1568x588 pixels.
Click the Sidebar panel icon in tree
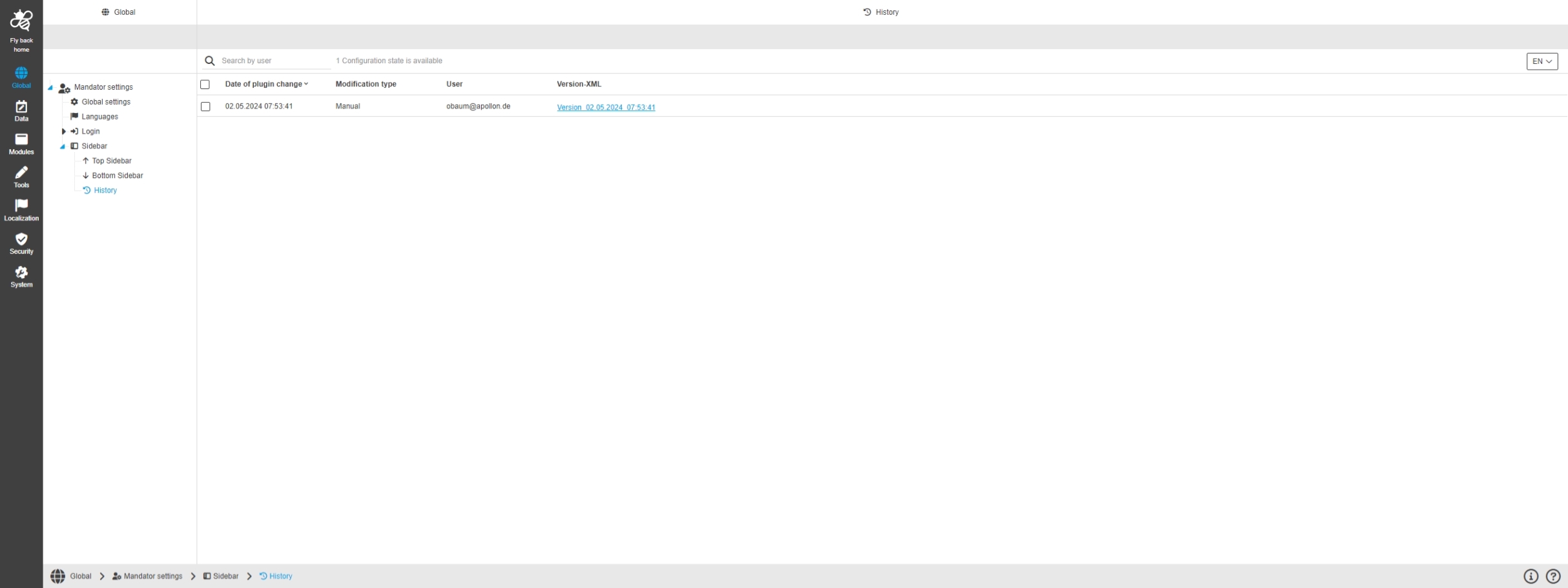coord(74,147)
